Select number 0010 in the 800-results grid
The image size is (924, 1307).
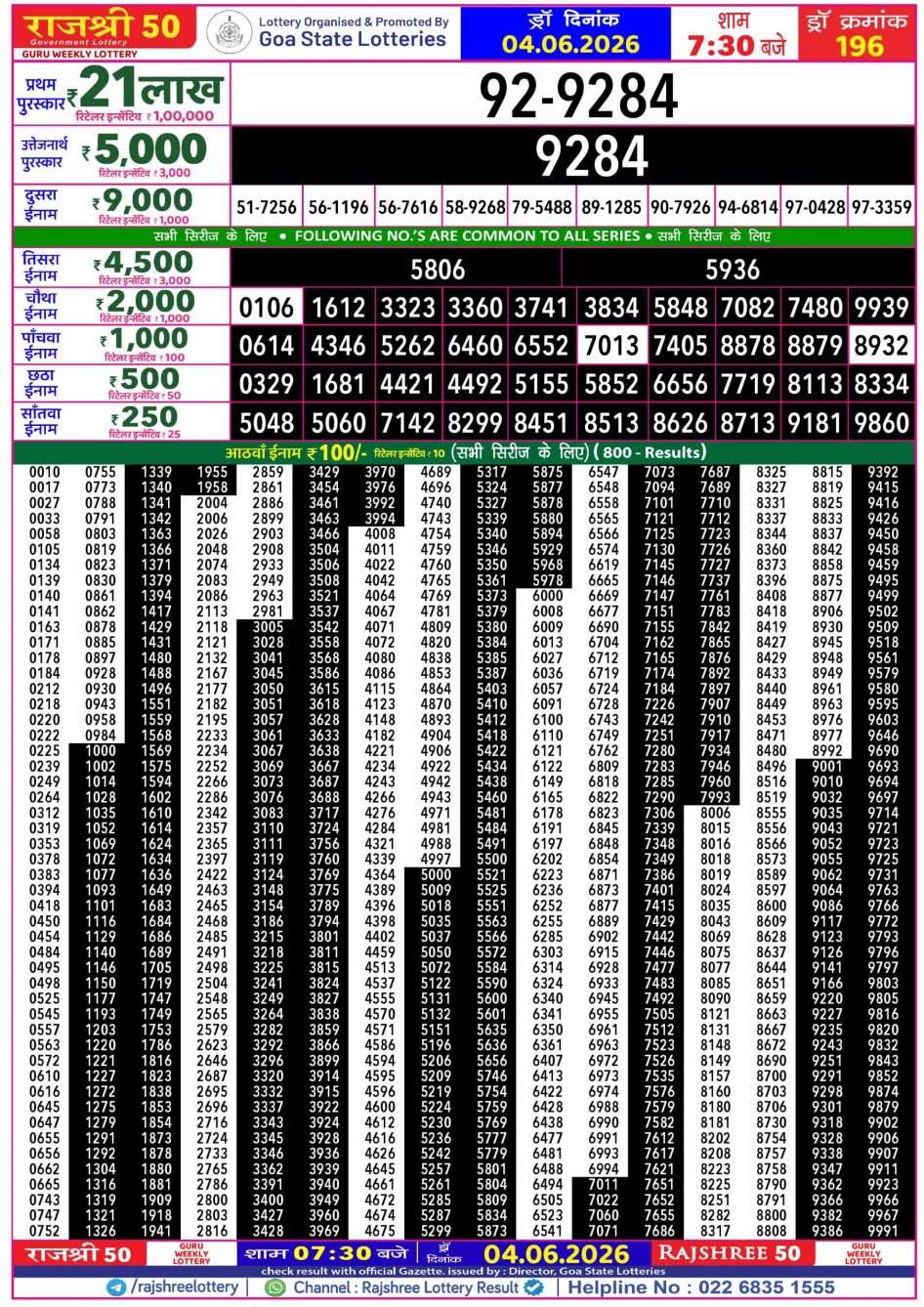coord(44,472)
